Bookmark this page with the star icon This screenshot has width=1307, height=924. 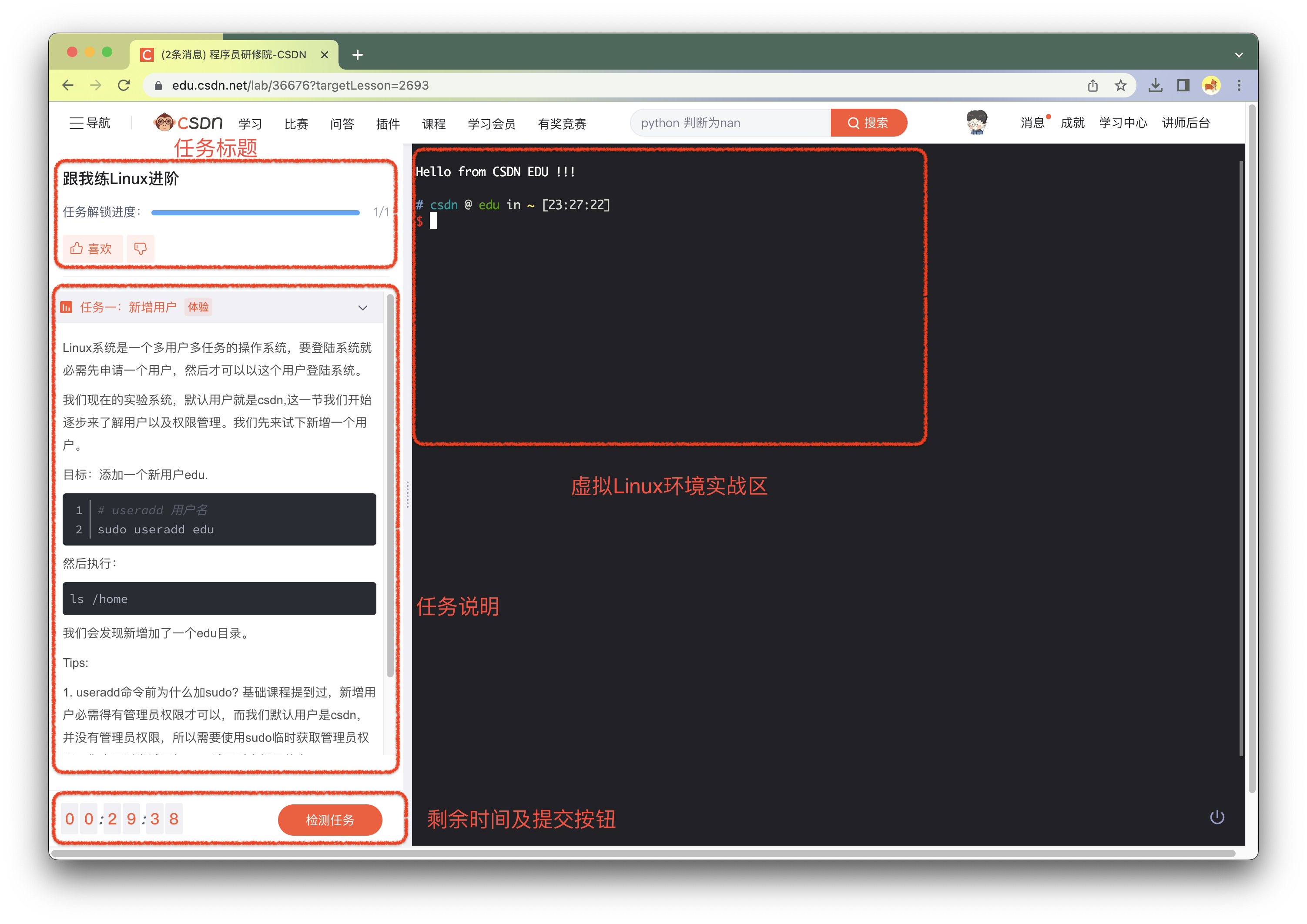1120,85
